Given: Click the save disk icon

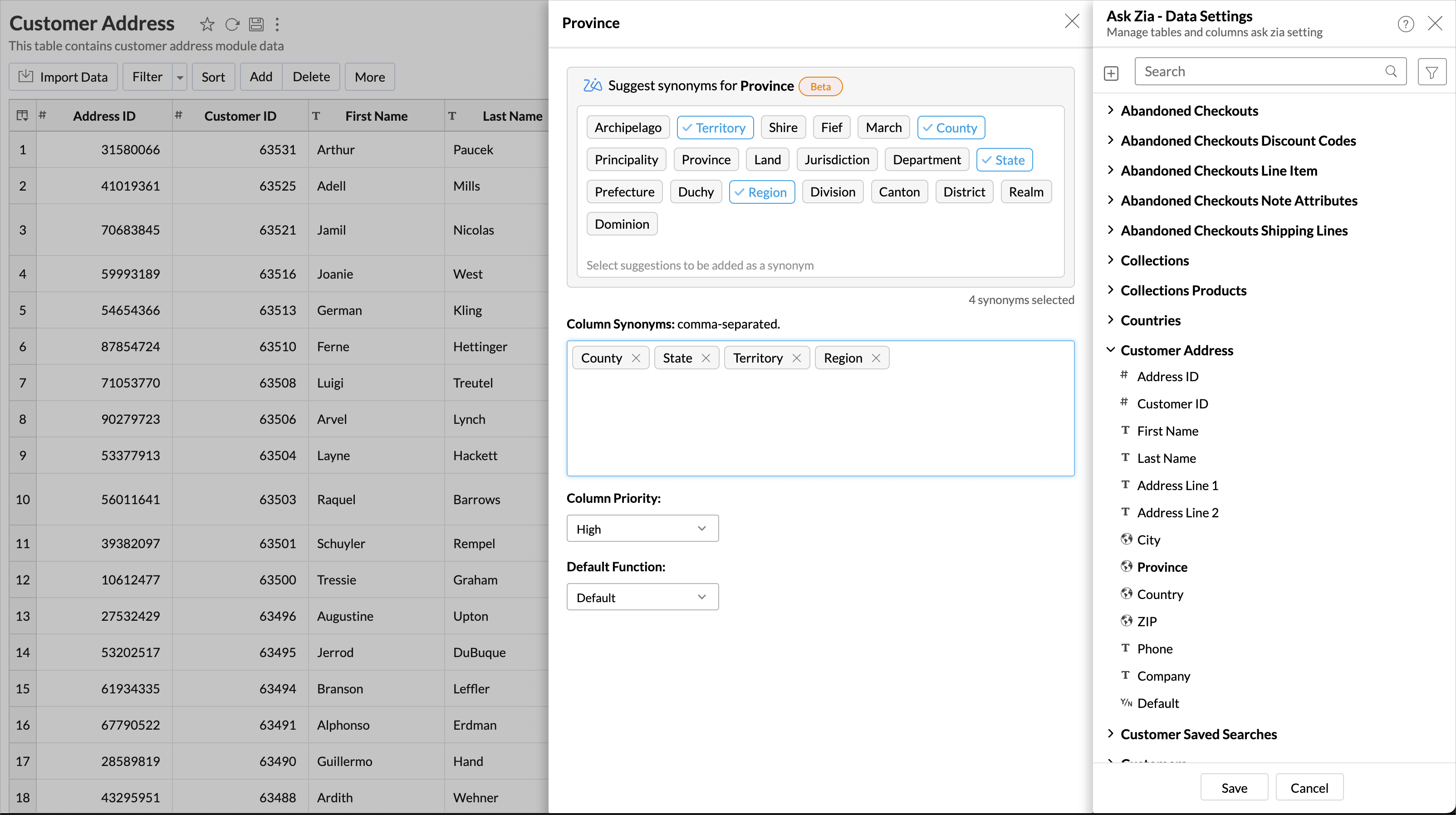Looking at the screenshot, I should coord(256,25).
